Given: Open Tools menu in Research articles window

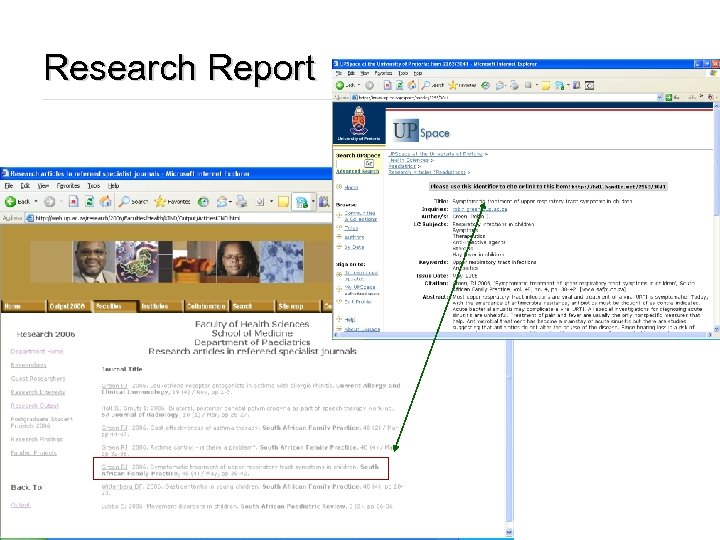Looking at the screenshot, I should [94, 186].
